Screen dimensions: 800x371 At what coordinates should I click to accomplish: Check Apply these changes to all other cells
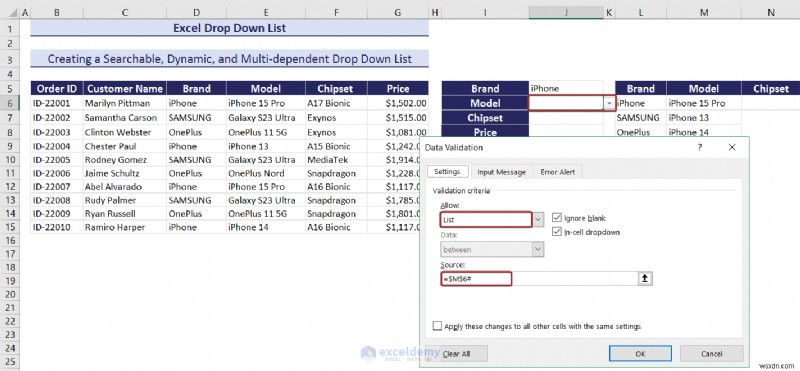(x=437, y=326)
